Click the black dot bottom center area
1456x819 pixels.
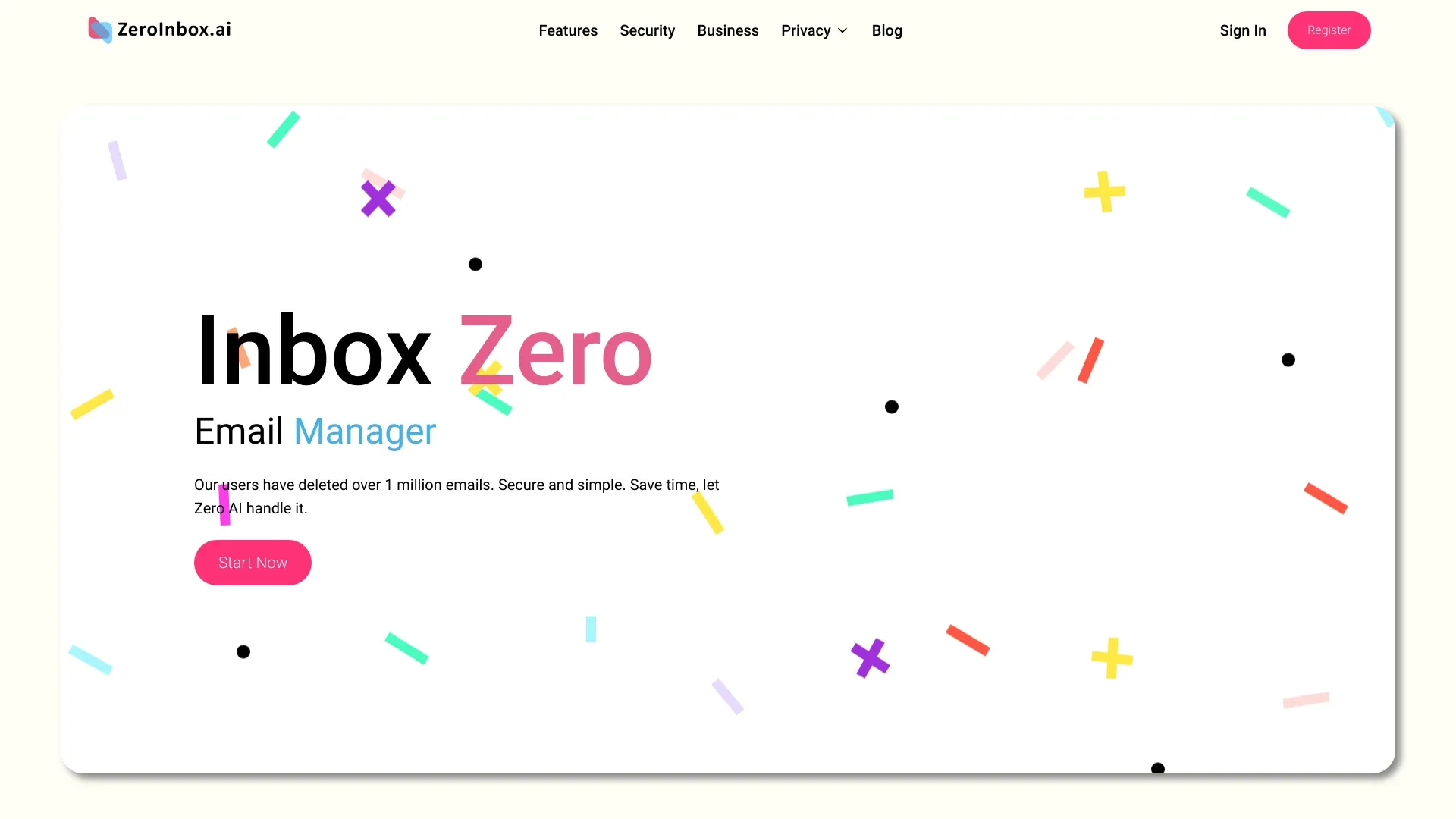pyautogui.click(x=1157, y=768)
